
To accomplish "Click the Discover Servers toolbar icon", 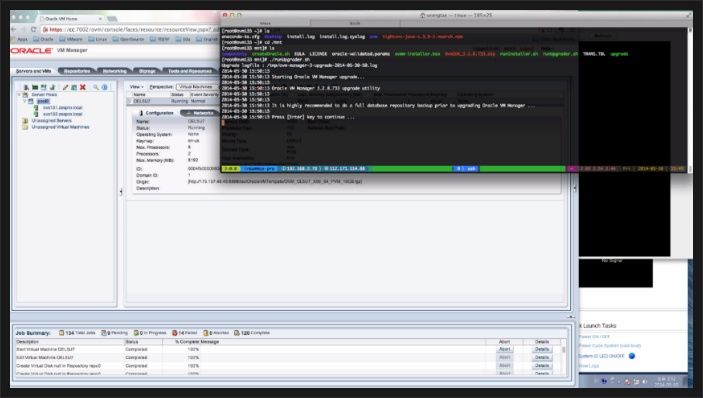I will pyautogui.click(x=26, y=87).
